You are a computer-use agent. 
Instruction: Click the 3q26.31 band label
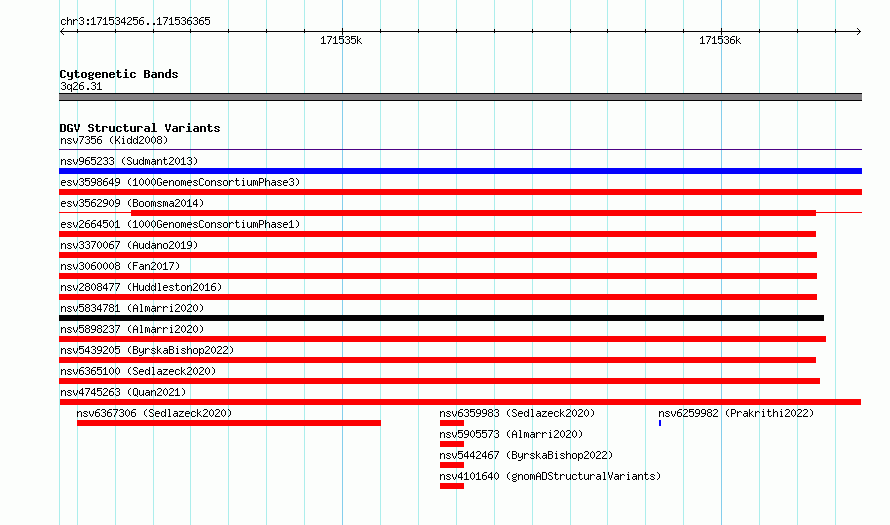(81, 86)
